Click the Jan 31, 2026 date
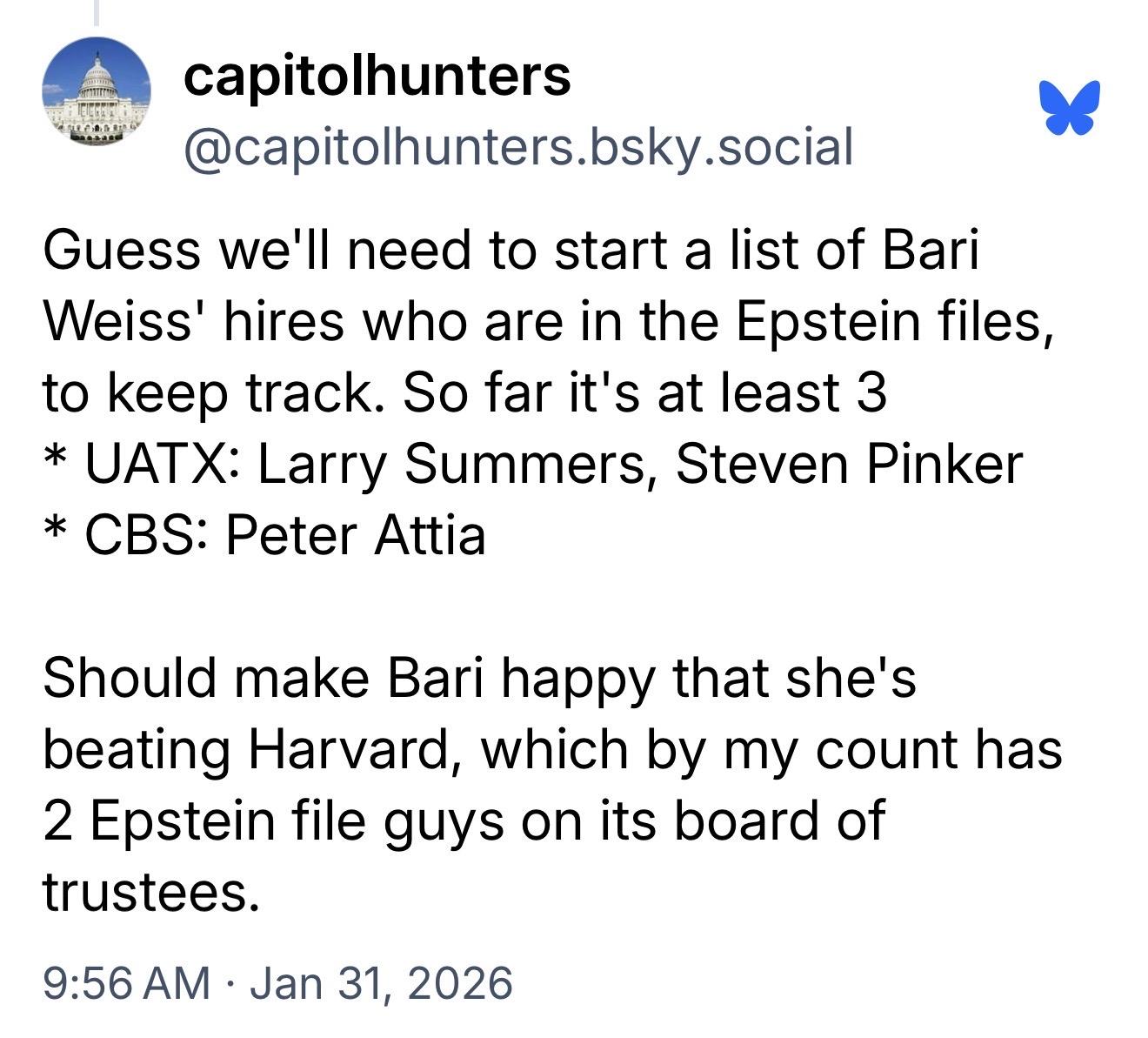 click(x=381, y=983)
